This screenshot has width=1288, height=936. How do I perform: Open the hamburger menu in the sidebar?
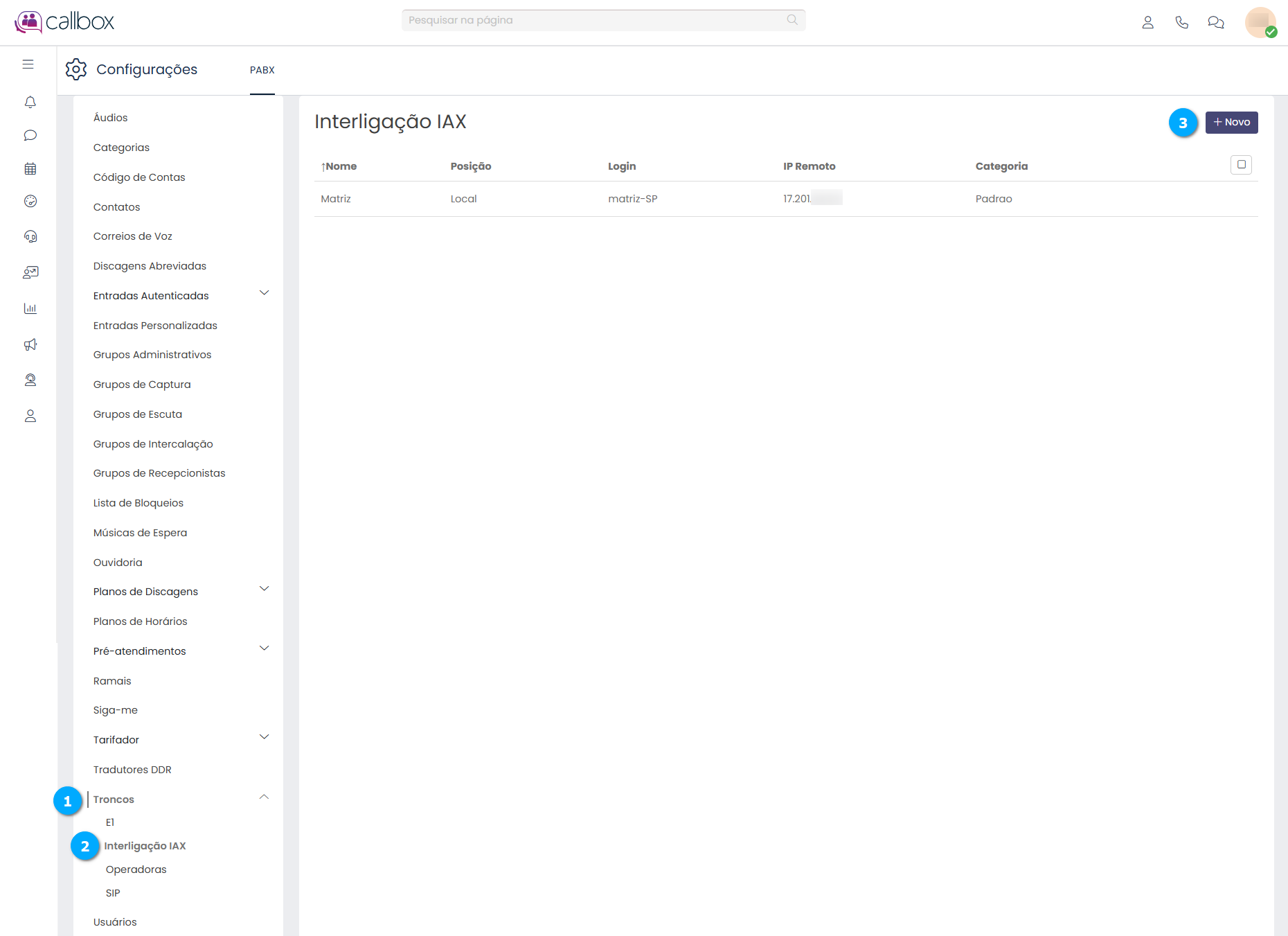[28, 64]
